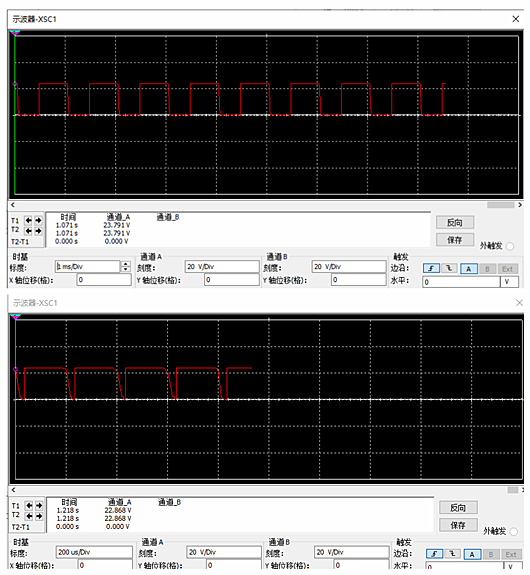Screen dimensions: 530x575
Task: Select falling edge trigger in bottom oscilloscope
Action: click(x=453, y=554)
